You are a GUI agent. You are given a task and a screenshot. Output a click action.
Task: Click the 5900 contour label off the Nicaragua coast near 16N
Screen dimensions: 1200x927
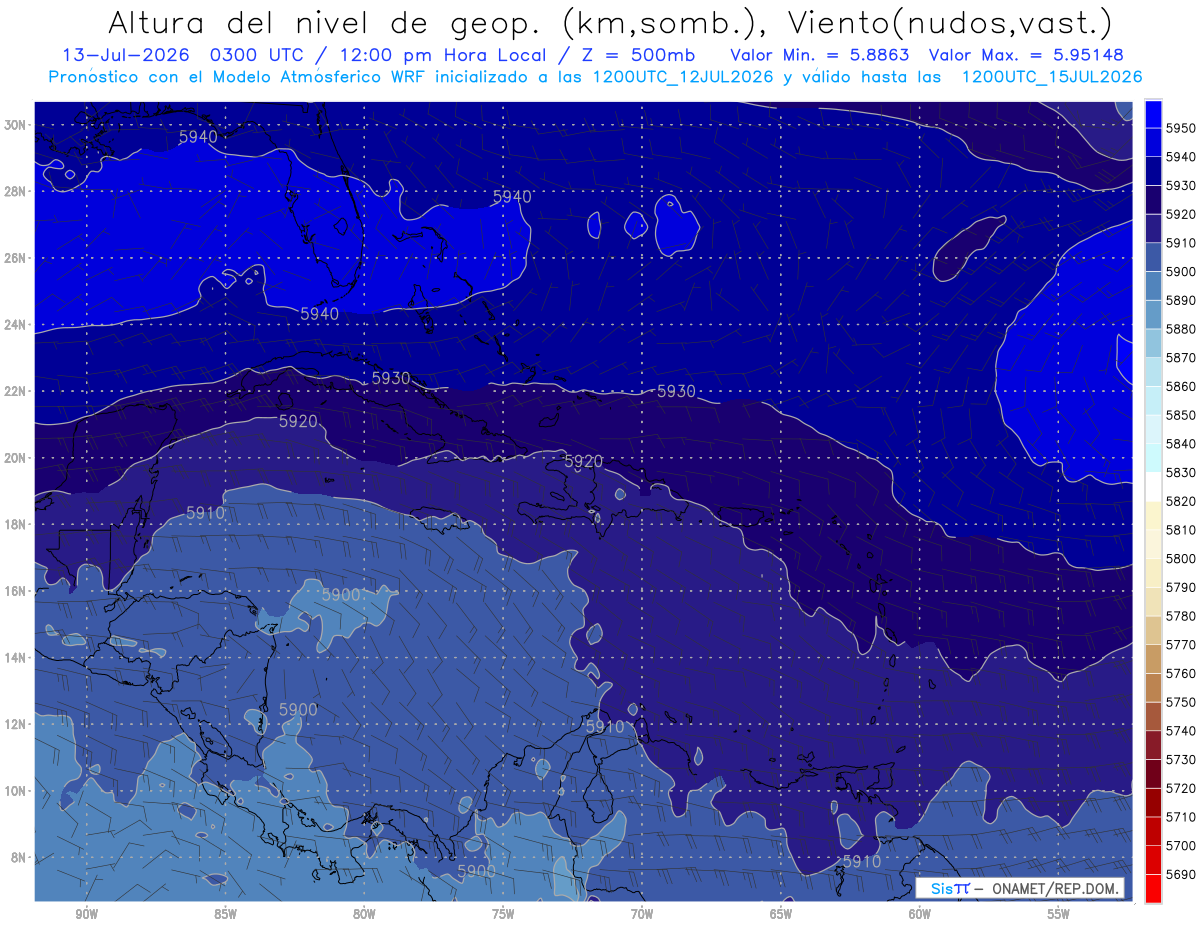[x=341, y=594]
